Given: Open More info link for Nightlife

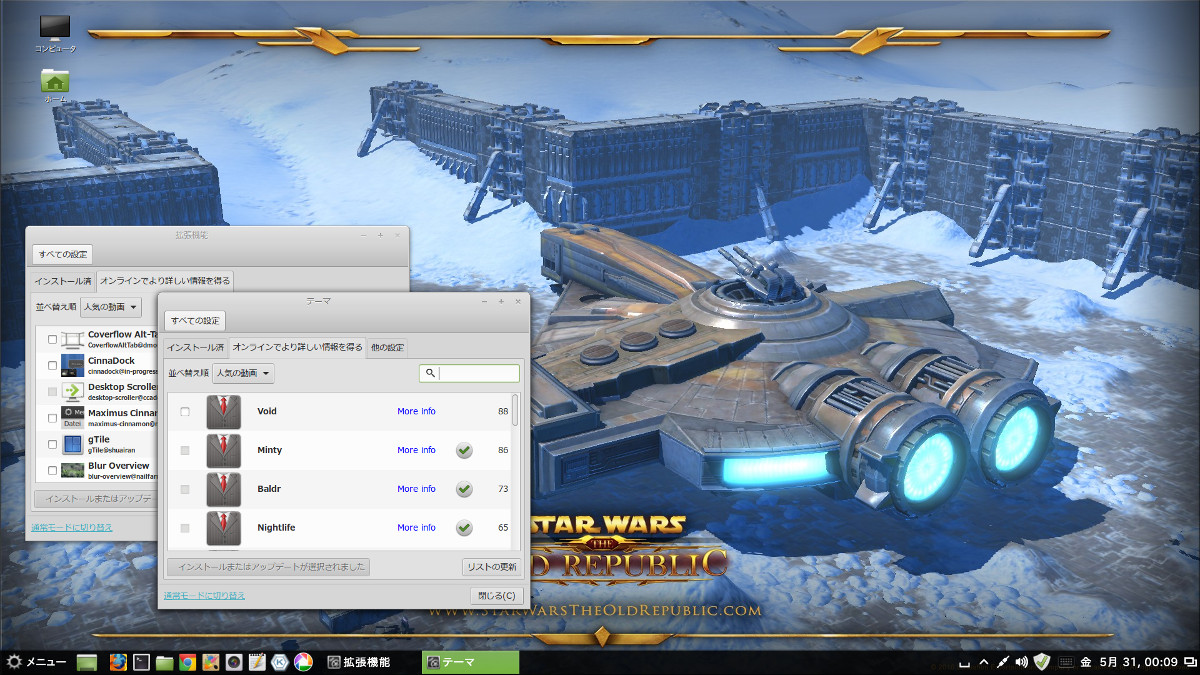Looking at the screenshot, I should tap(416, 528).
